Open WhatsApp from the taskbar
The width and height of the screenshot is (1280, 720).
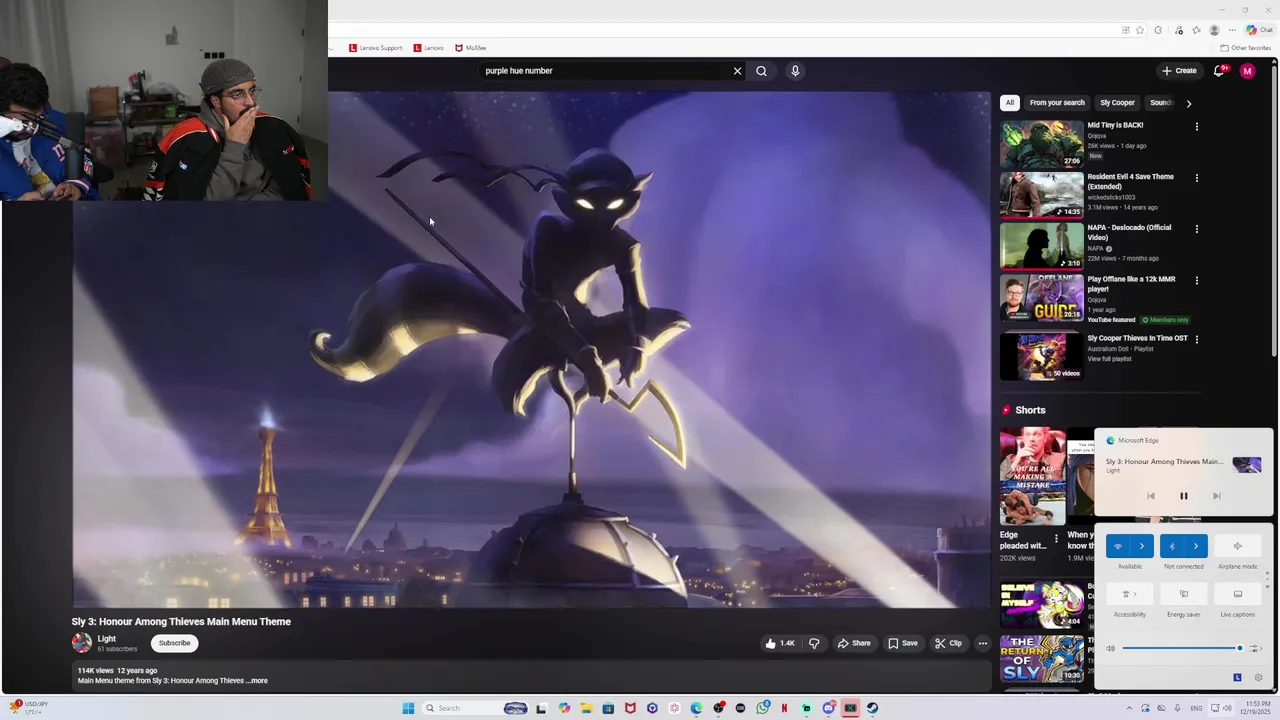(763, 708)
